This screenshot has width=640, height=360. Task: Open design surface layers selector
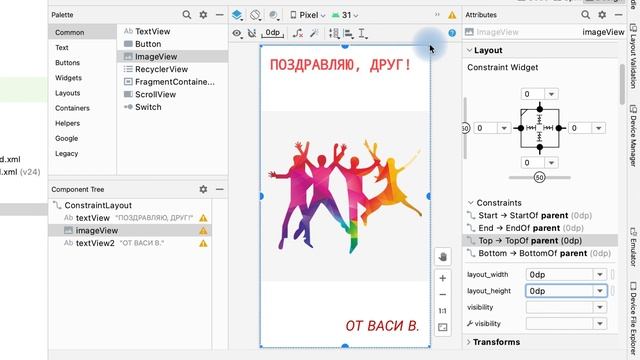pos(237,15)
